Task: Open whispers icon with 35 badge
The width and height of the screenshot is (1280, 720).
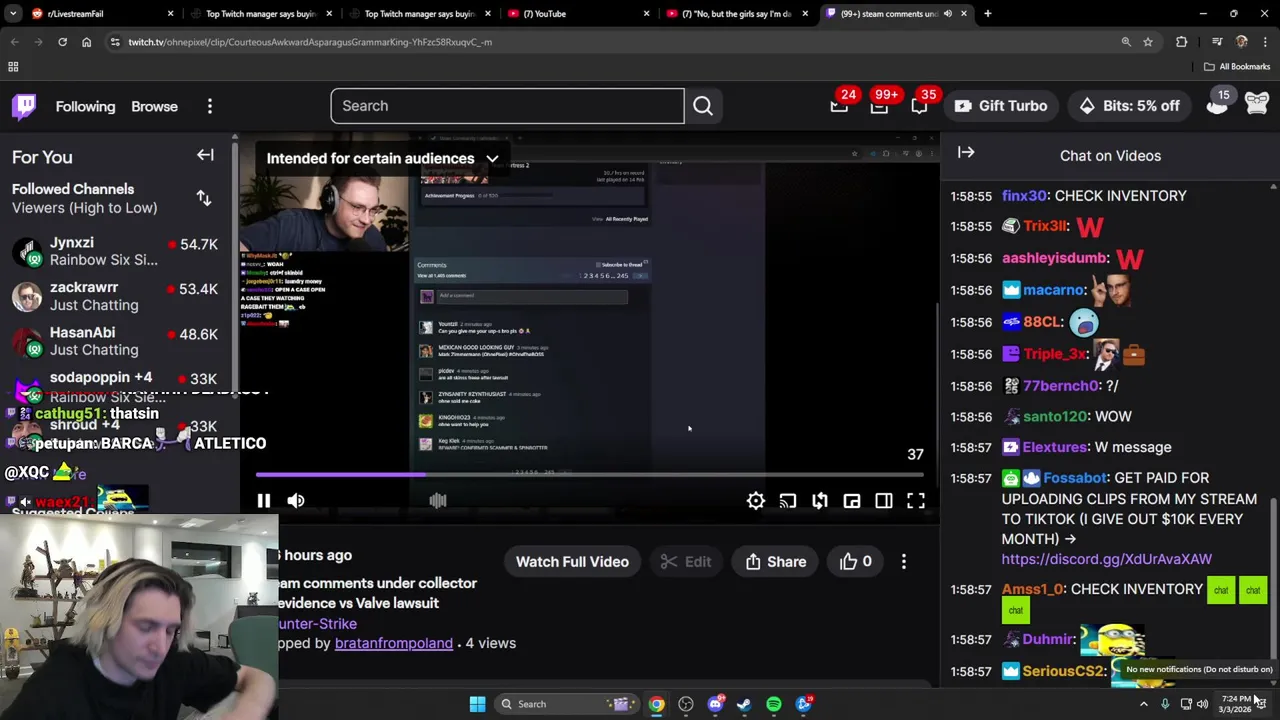Action: tap(919, 106)
